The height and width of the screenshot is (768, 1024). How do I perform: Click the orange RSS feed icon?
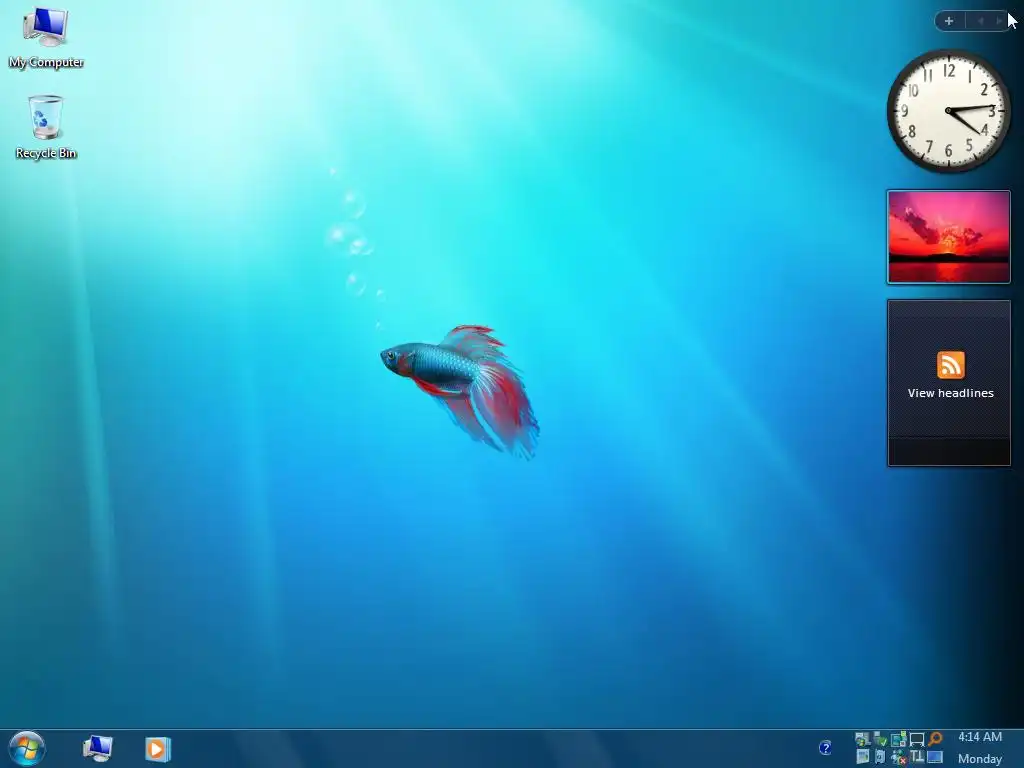tap(950, 365)
